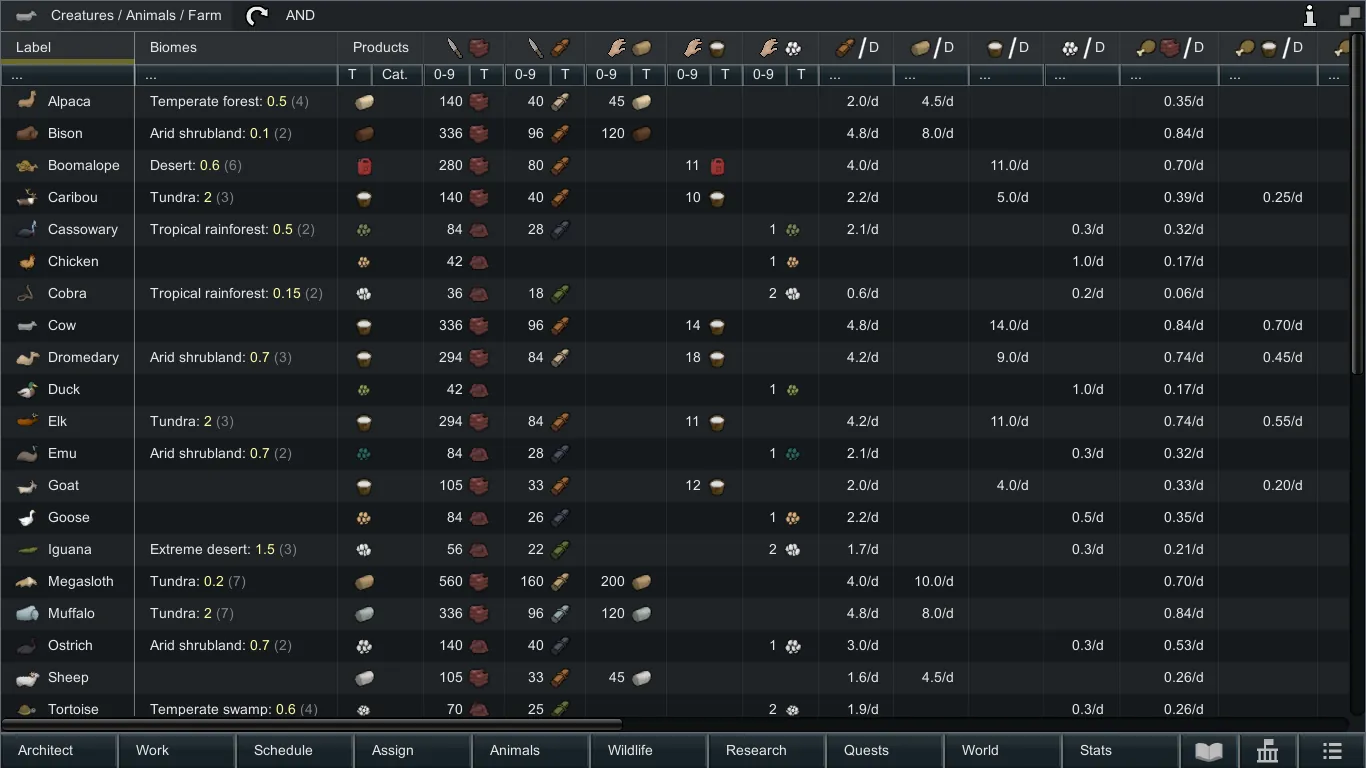
Task: Open the book icon in bottom bar
Action: coord(1208,750)
